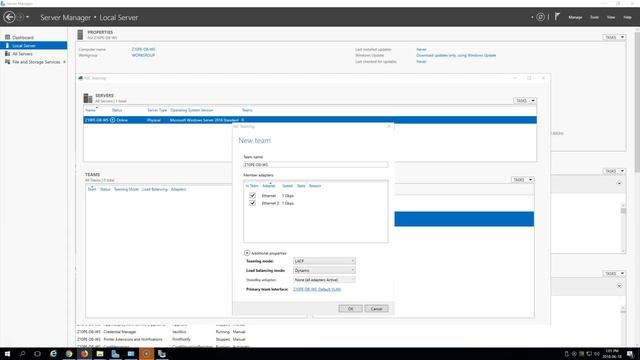Sort Servers list by Name column
This screenshot has width=640, height=360.
(x=90, y=110)
